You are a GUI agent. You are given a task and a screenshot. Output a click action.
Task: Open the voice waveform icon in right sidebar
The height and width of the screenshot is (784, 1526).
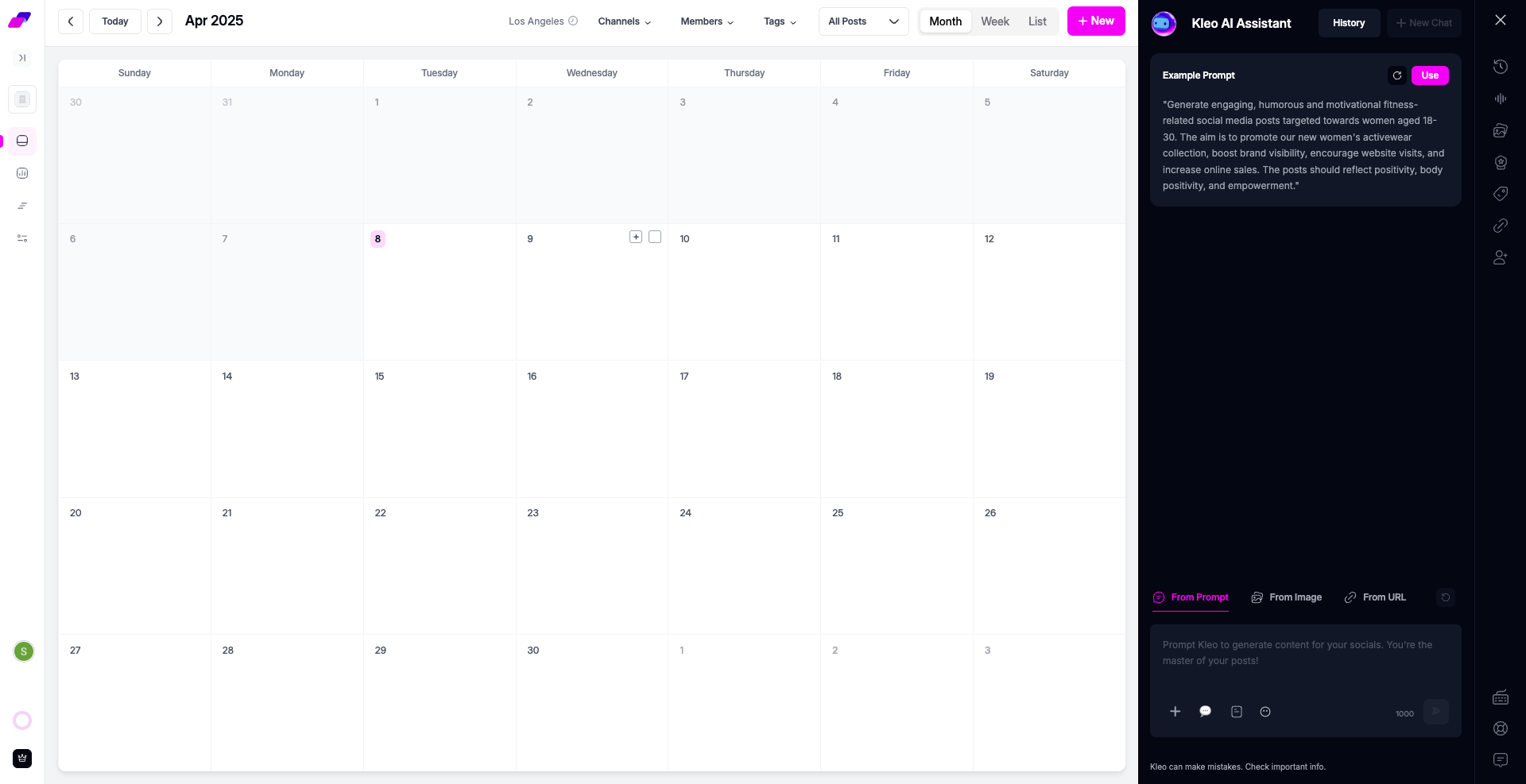click(x=1500, y=98)
